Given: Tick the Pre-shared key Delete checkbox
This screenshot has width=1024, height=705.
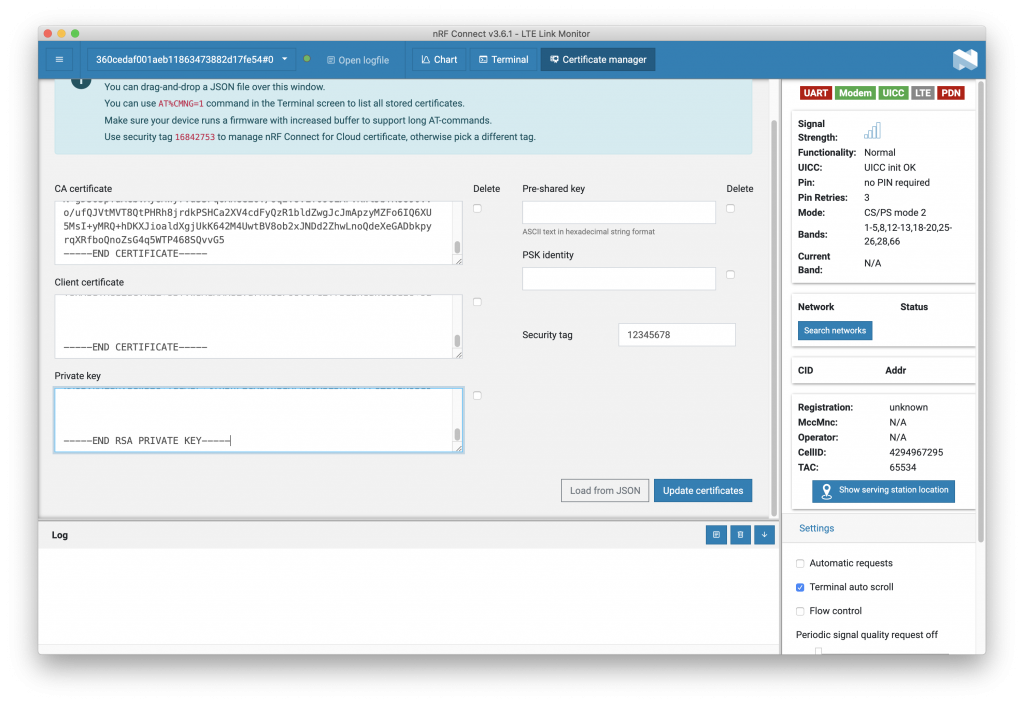Looking at the screenshot, I should click(x=730, y=208).
